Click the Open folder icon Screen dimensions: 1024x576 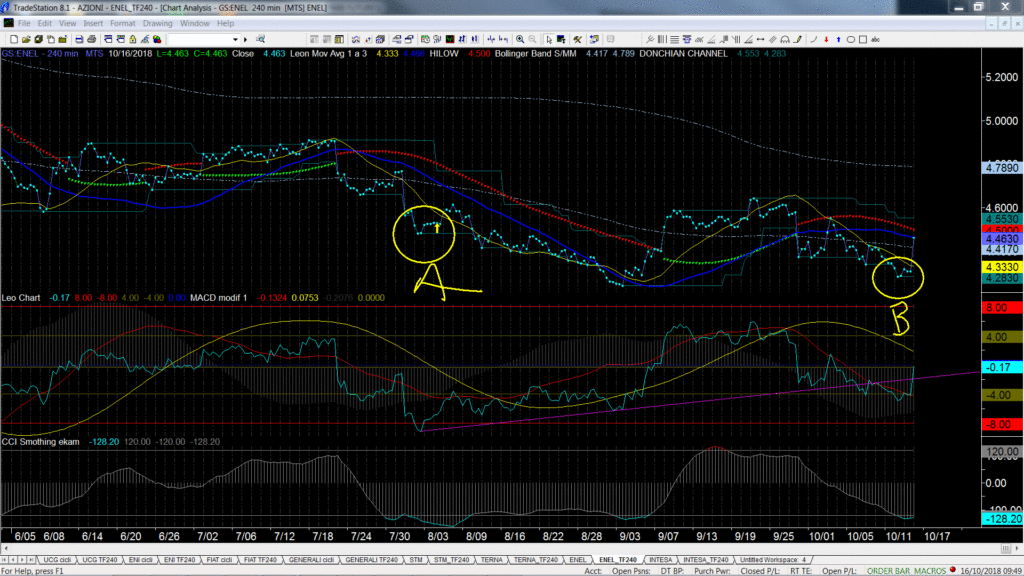[26, 40]
